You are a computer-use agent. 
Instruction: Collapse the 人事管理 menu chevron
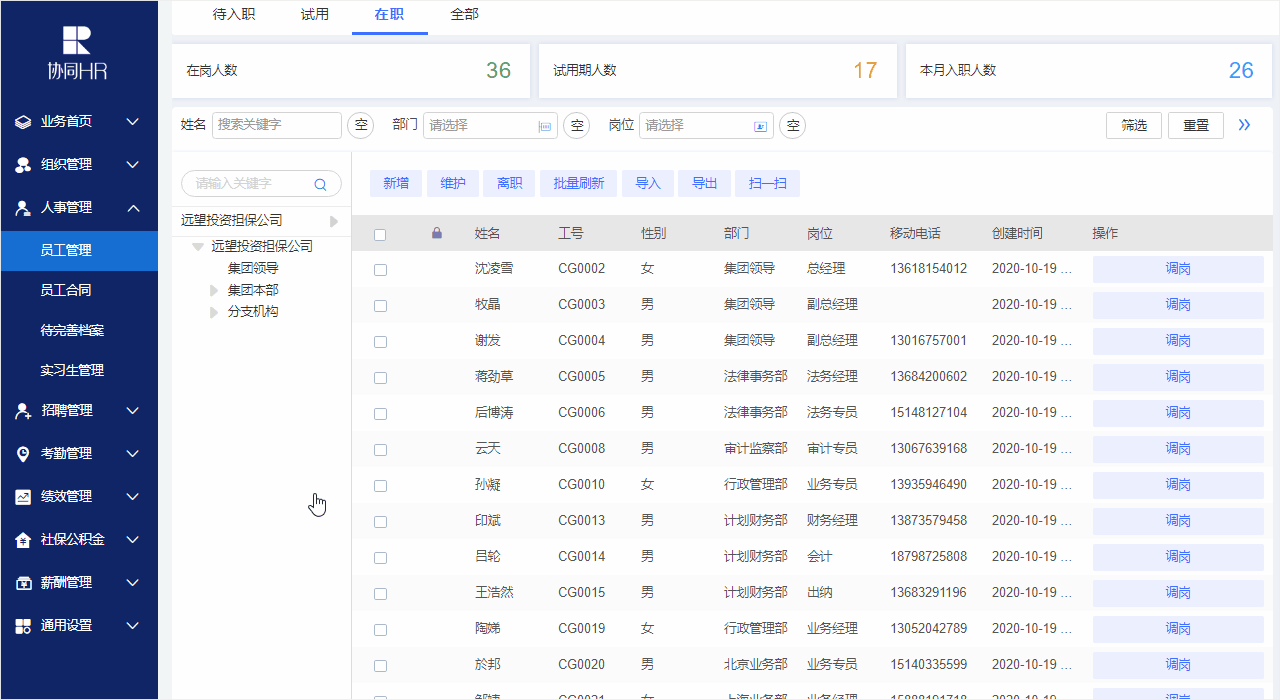(x=132, y=208)
